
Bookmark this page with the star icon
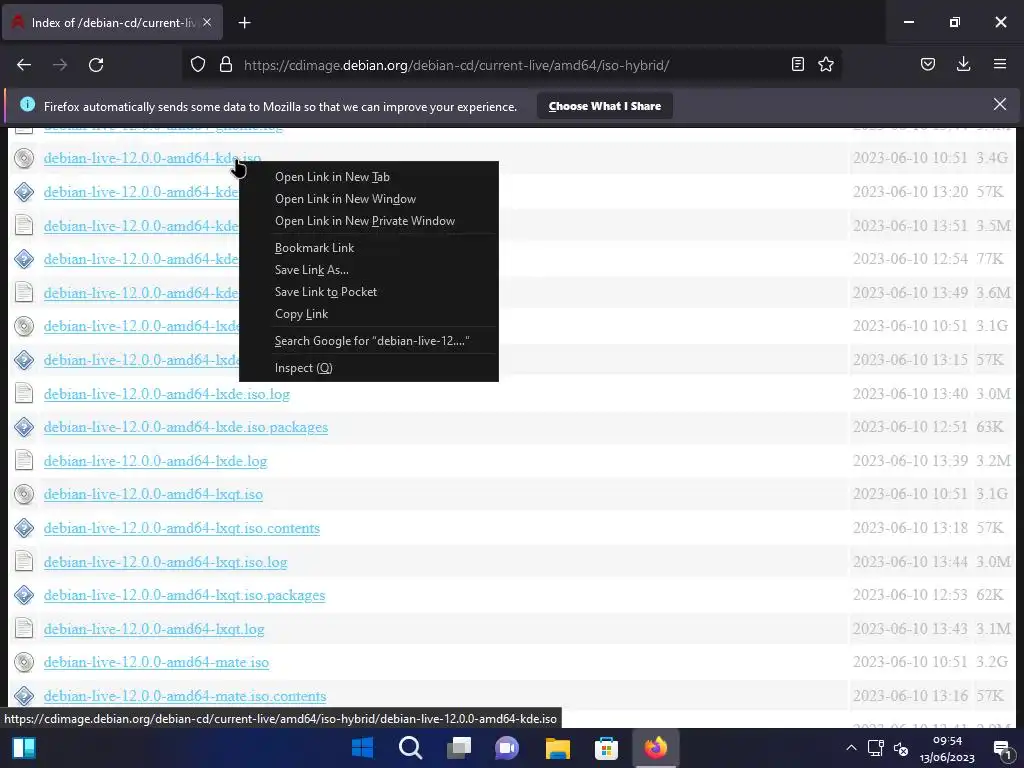coord(826,65)
